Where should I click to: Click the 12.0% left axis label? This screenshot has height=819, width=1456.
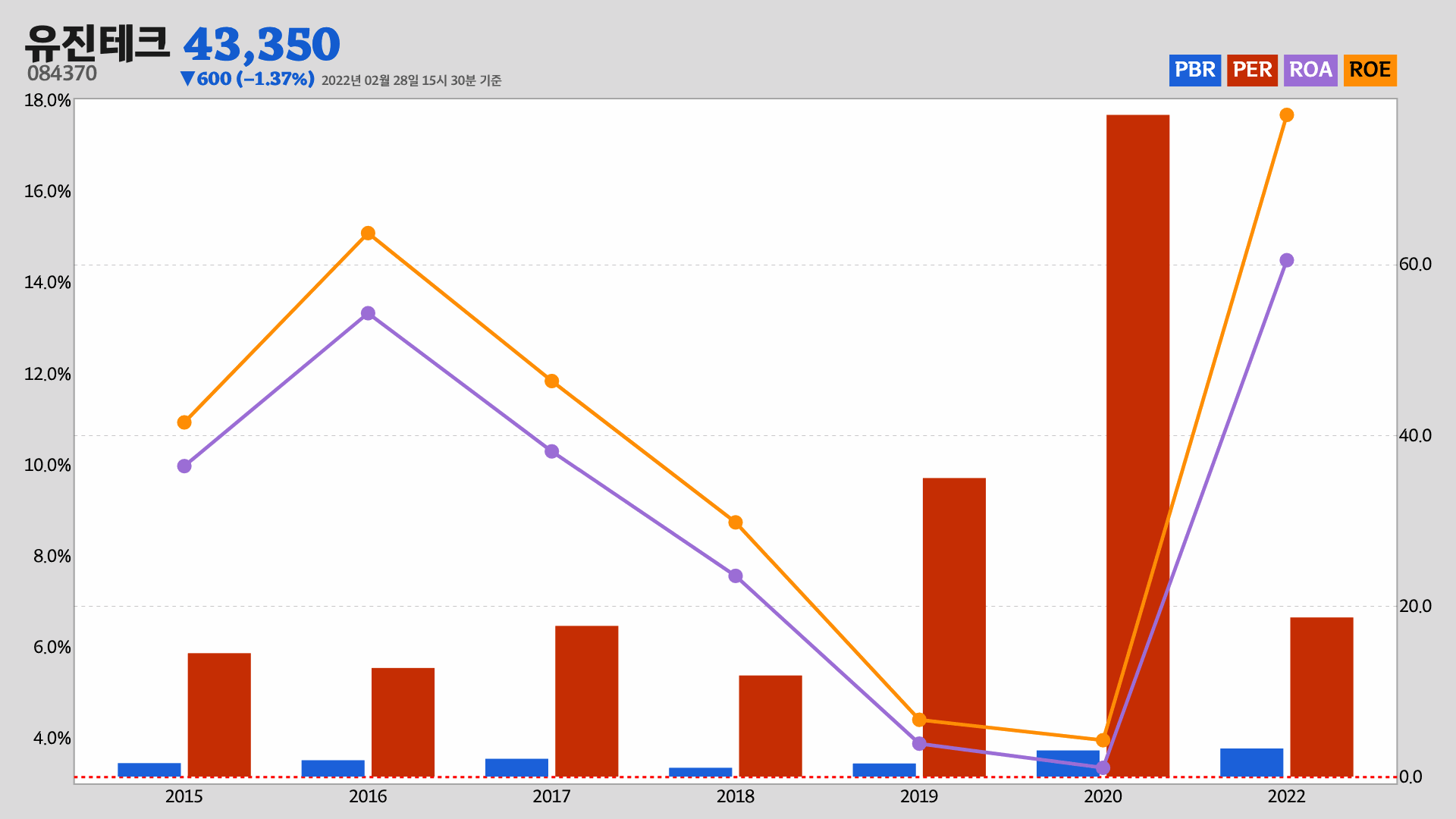tap(48, 375)
